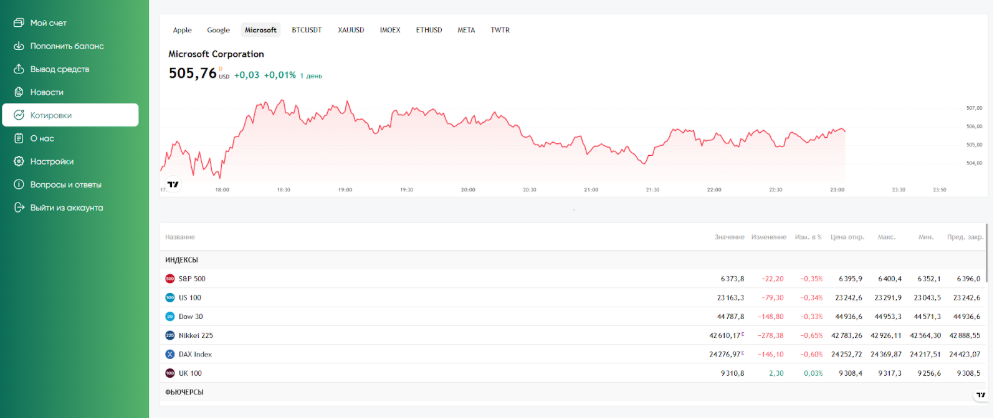This screenshot has width=993, height=418.
Task: Click the Вывод средств withdrawal icon
Action: click(x=18, y=69)
